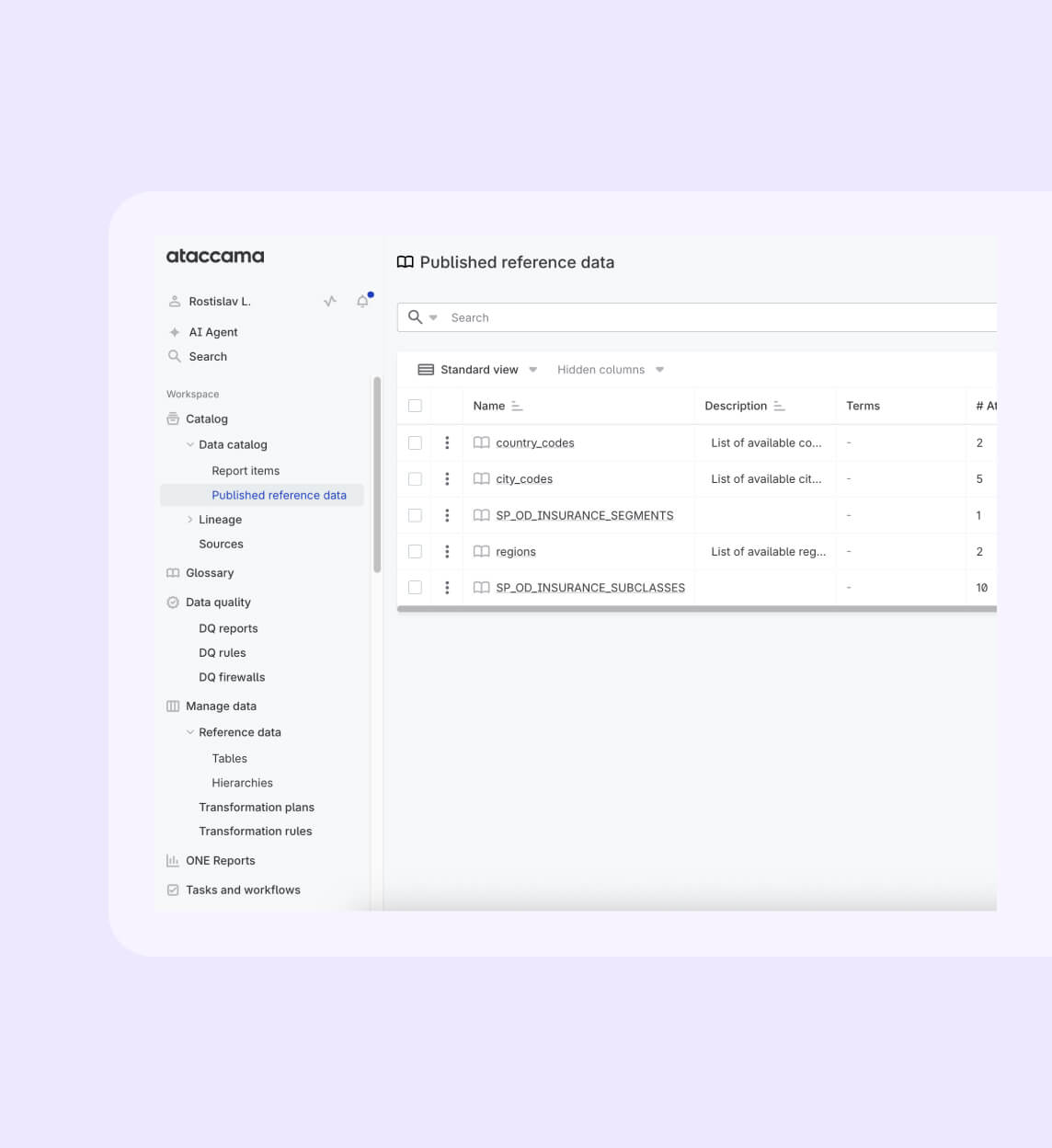The width and height of the screenshot is (1052, 1148).
Task: Sort by the Description column icon
Action: (779, 406)
